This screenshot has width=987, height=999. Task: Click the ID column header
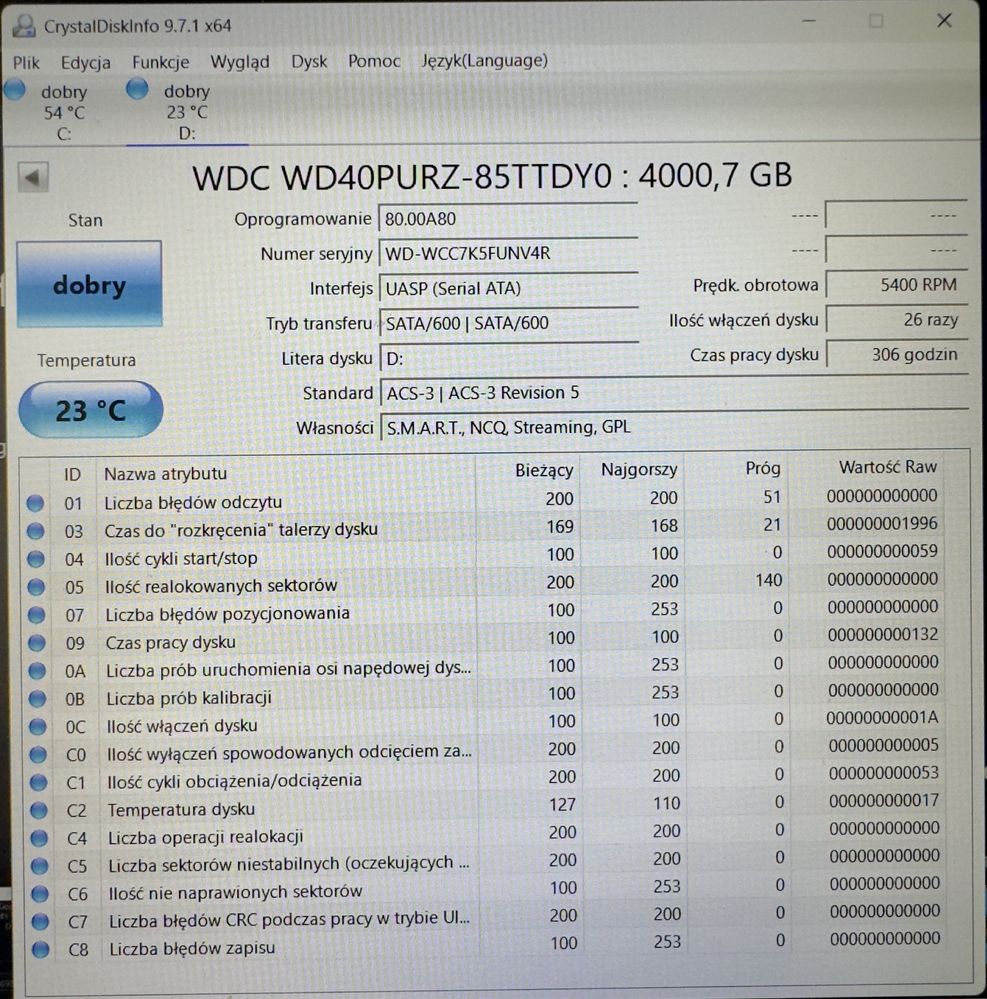pyautogui.click(x=73, y=474)
